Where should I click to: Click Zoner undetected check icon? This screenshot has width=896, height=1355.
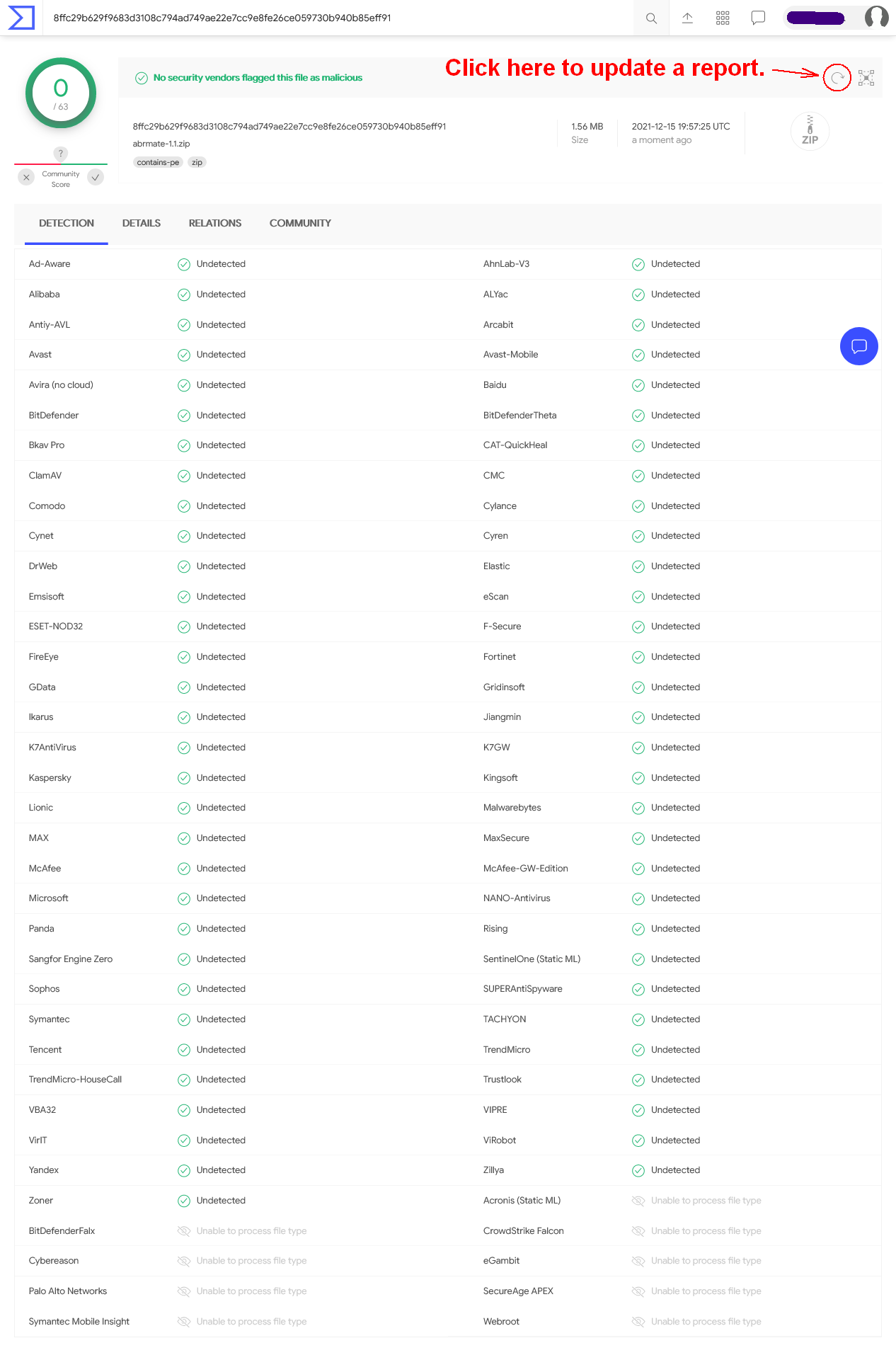pyautogui.click(x=184, y=1201)
